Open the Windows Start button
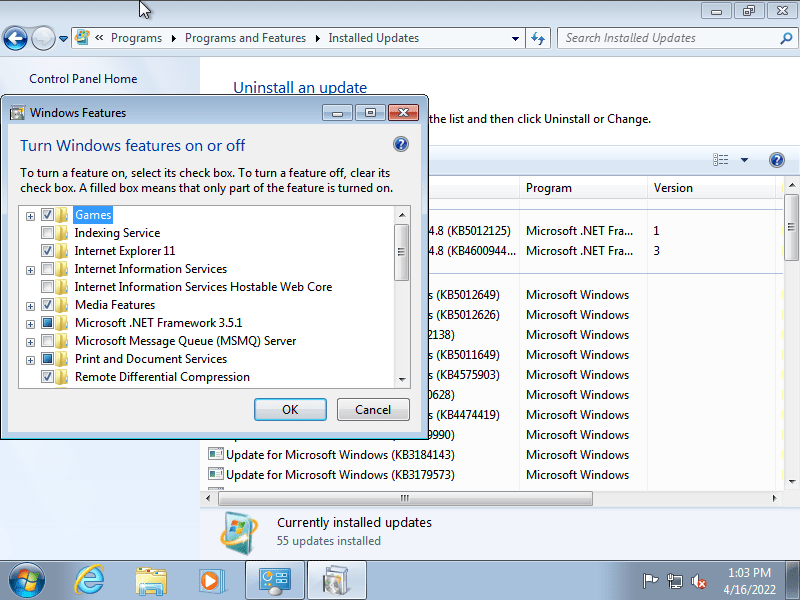The width and height of the screenshot is (800, 600). coord(27,581)
